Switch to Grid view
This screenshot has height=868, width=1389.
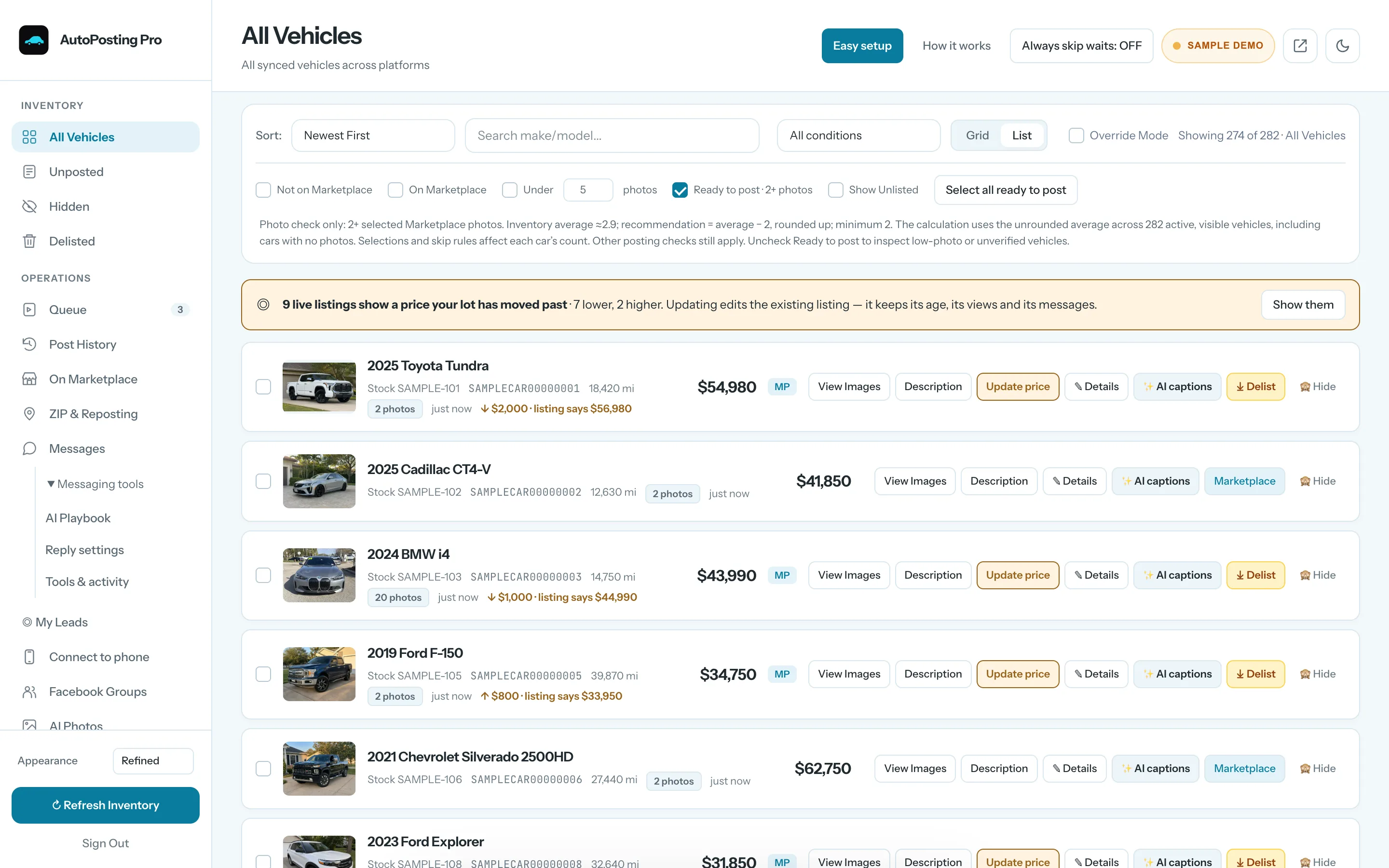pyautogui.click(x=978, y=136)
